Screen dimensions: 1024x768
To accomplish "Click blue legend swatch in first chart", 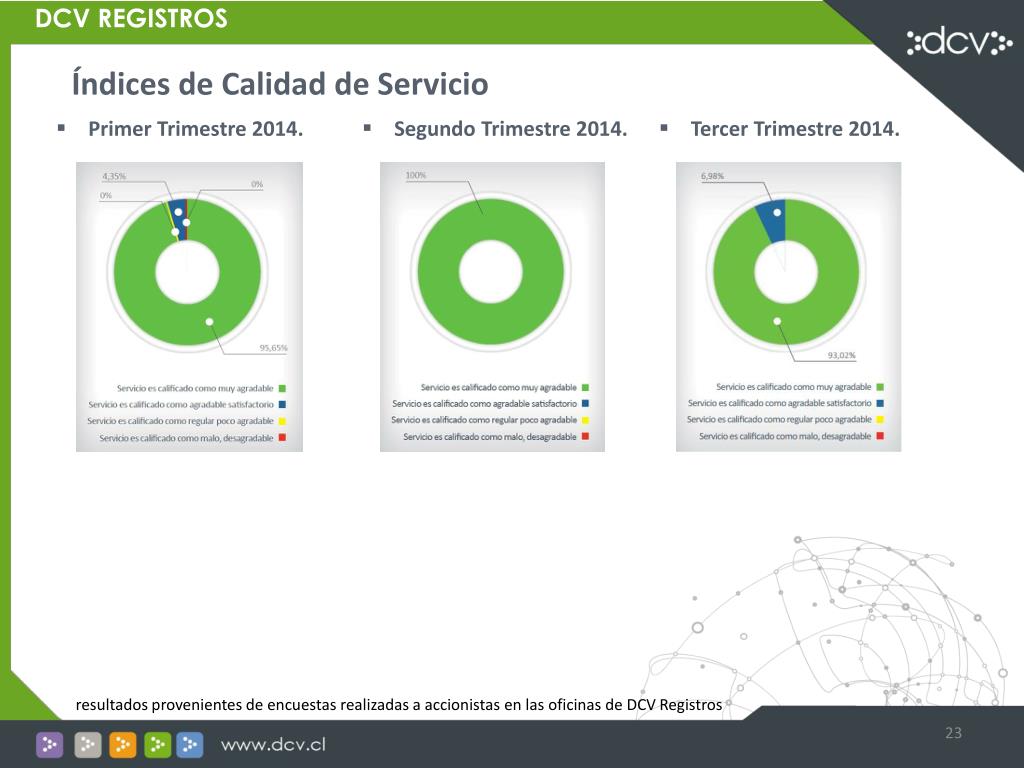I will pyautogui.click(x=282, y=405).
